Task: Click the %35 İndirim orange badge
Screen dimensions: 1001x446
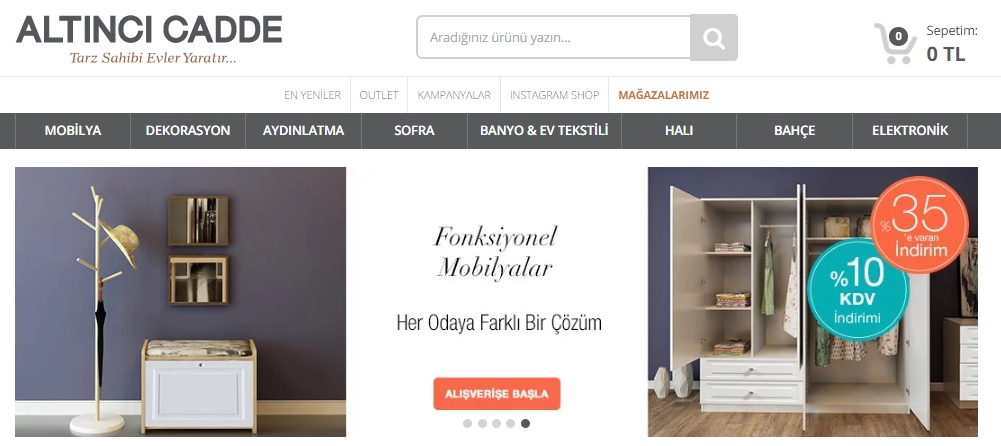Action: tap(920, 225)
